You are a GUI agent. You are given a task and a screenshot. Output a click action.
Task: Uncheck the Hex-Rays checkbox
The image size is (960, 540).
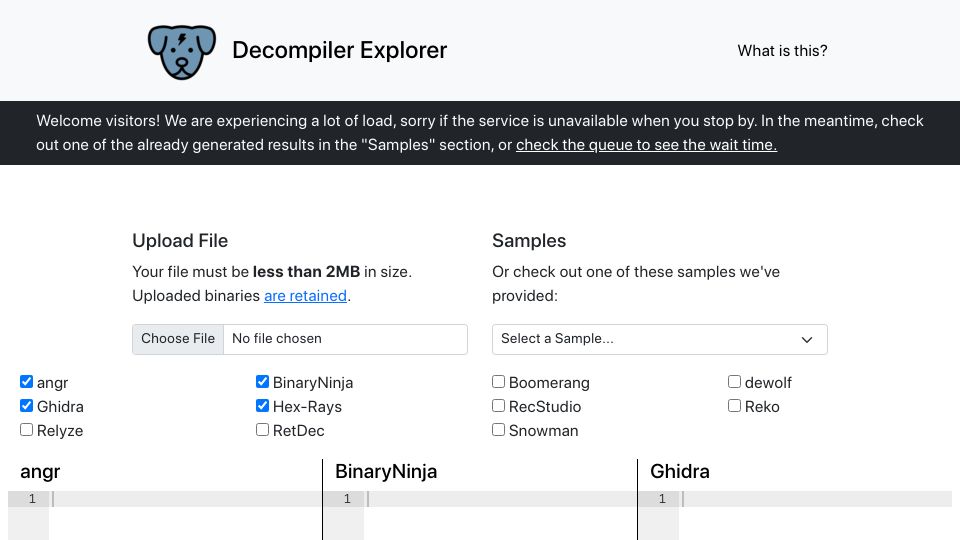(x=262, y=406)
